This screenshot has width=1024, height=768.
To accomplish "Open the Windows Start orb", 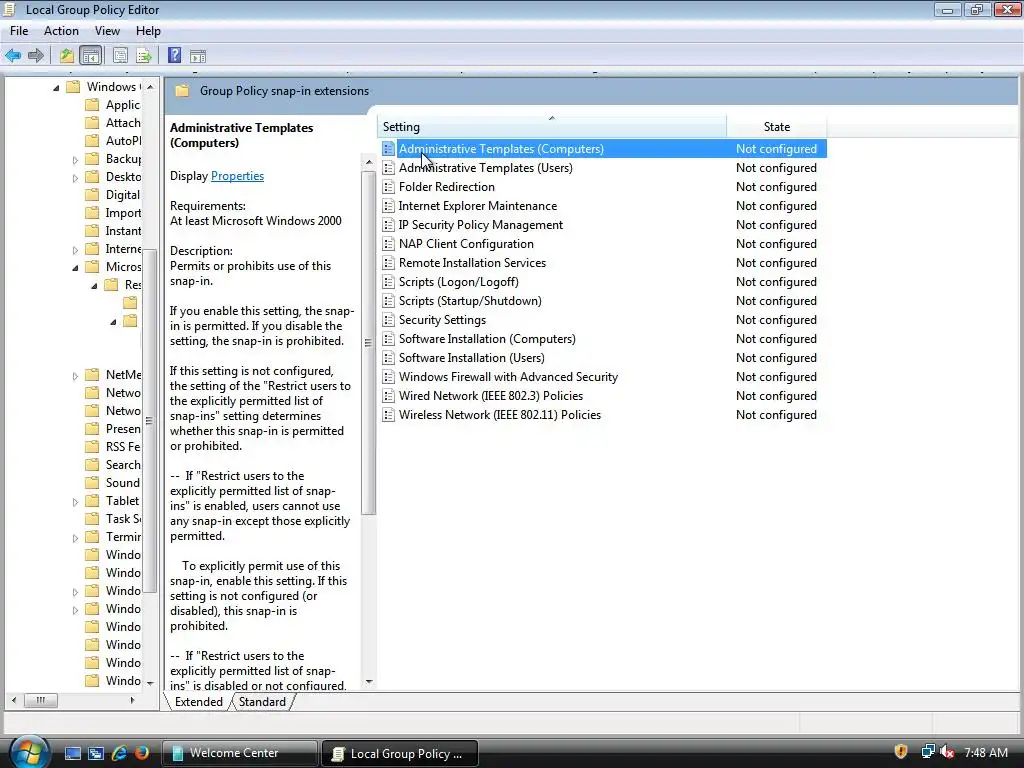I will 29,752.
